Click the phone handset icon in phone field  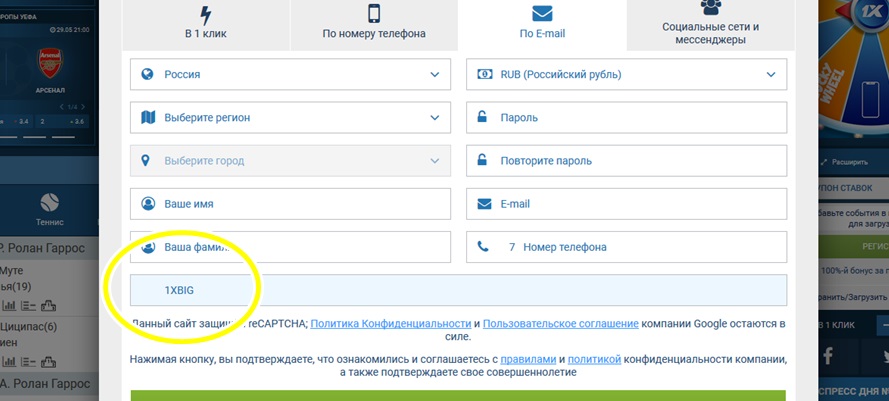click(x=482, y=247)
